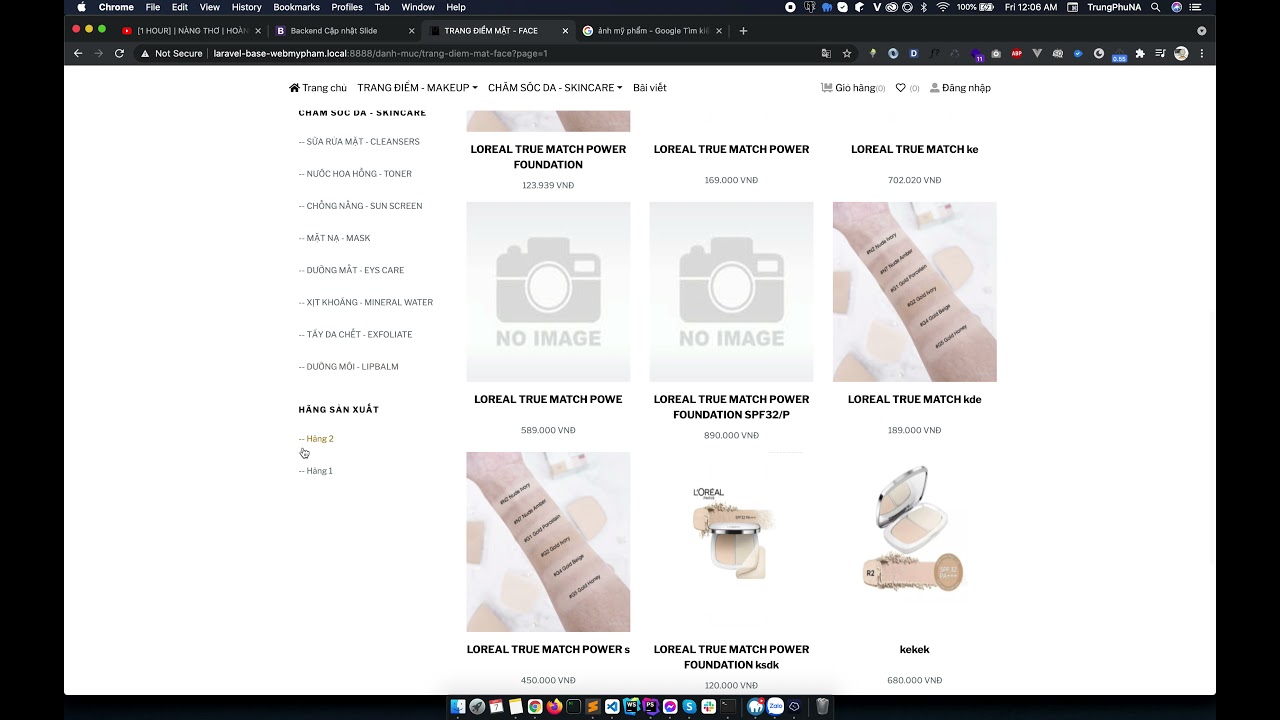Click the 169.000 VNĐ price

coord(731,180)
